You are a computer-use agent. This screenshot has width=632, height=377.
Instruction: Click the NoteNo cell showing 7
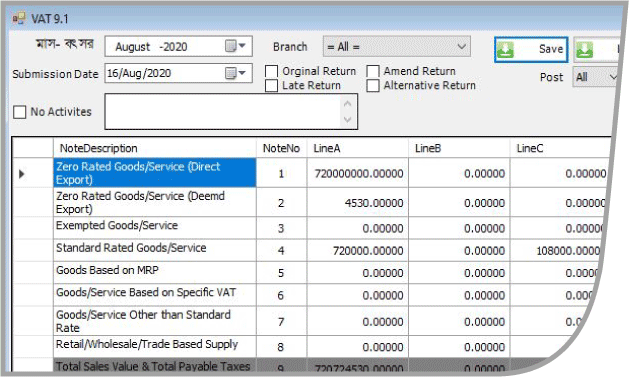pyautogui.click(x=281, y=321)
